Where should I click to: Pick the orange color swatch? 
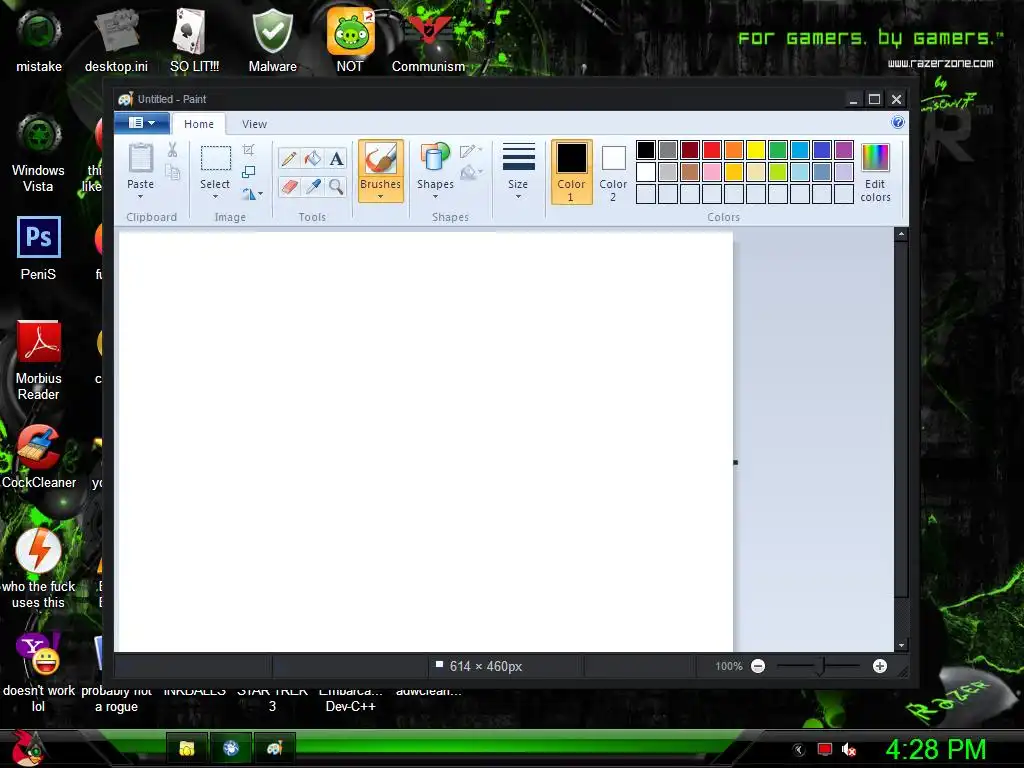pos(734,150)
